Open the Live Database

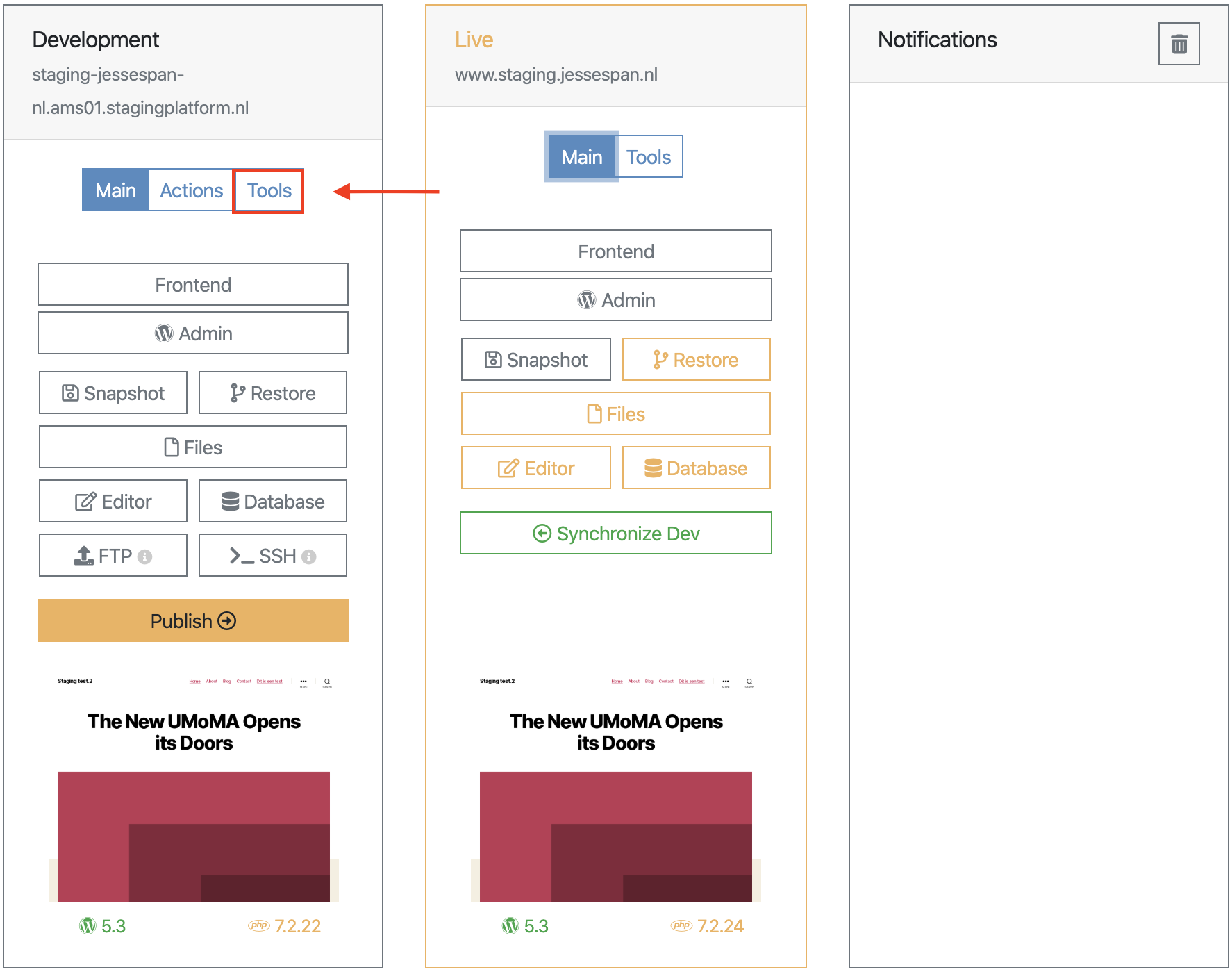(697, 468)
